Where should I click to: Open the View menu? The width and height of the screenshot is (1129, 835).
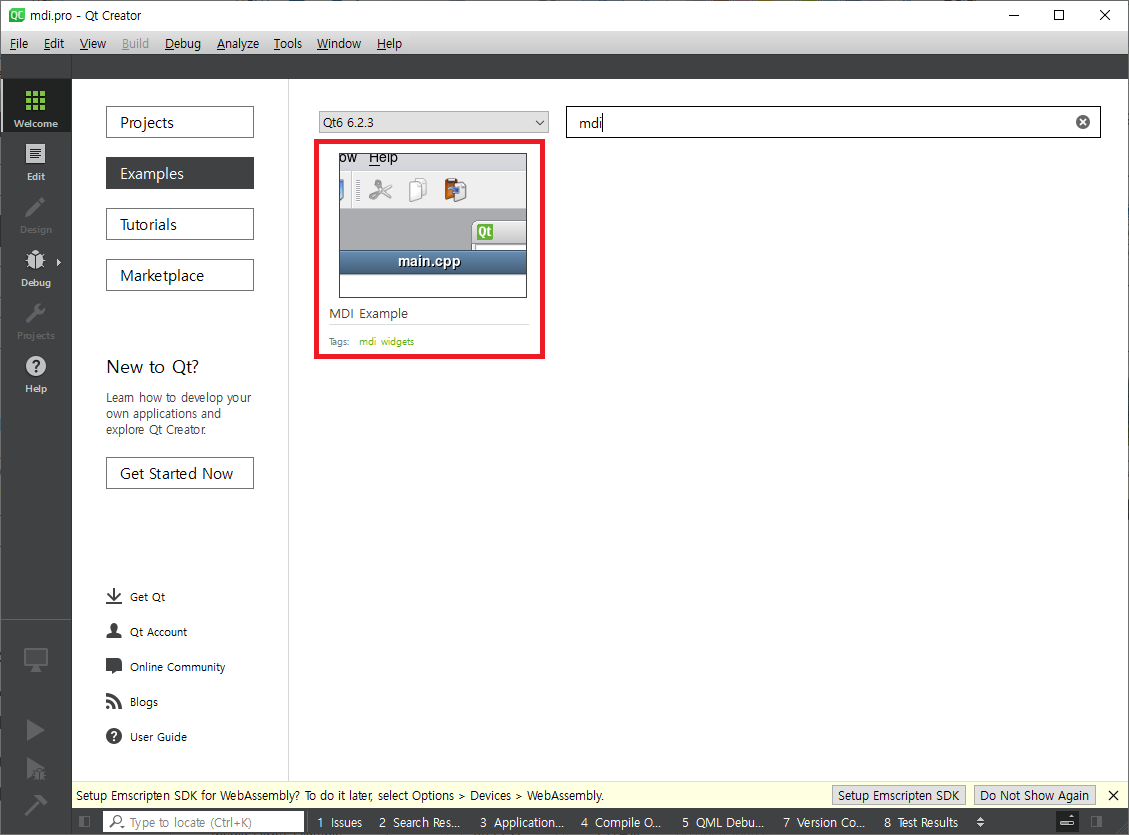[92, 44]
